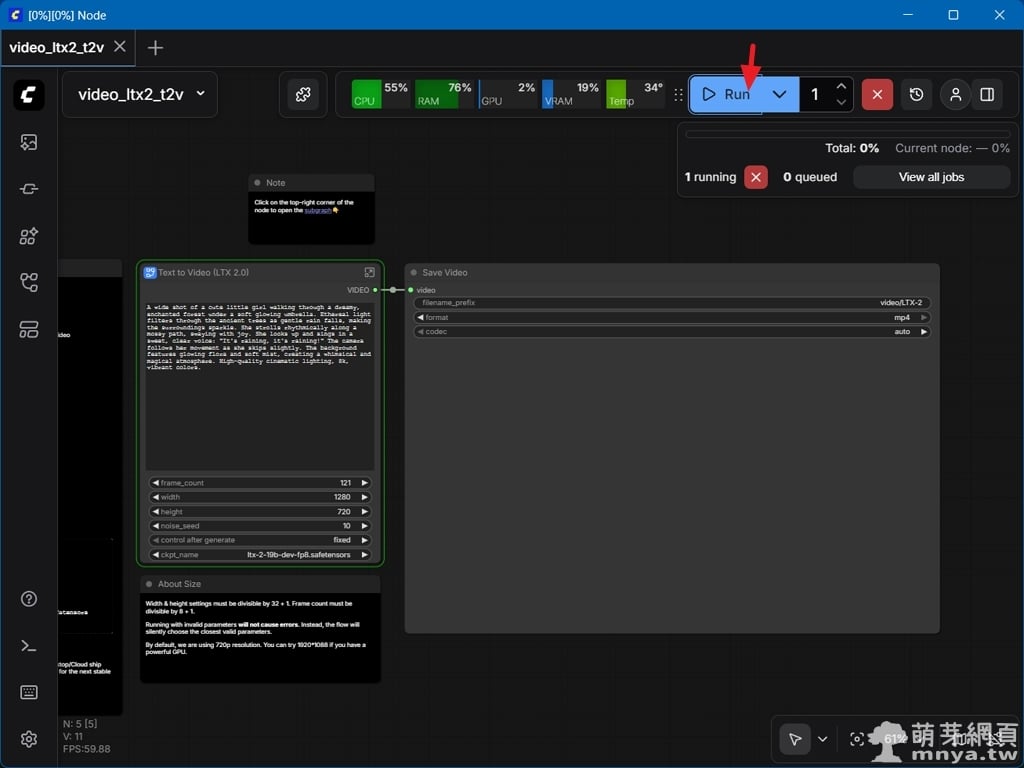Open the extensions manager puzzle icon
The height and width of the screenshot is (768, 1024).
[x=302, y=94]
